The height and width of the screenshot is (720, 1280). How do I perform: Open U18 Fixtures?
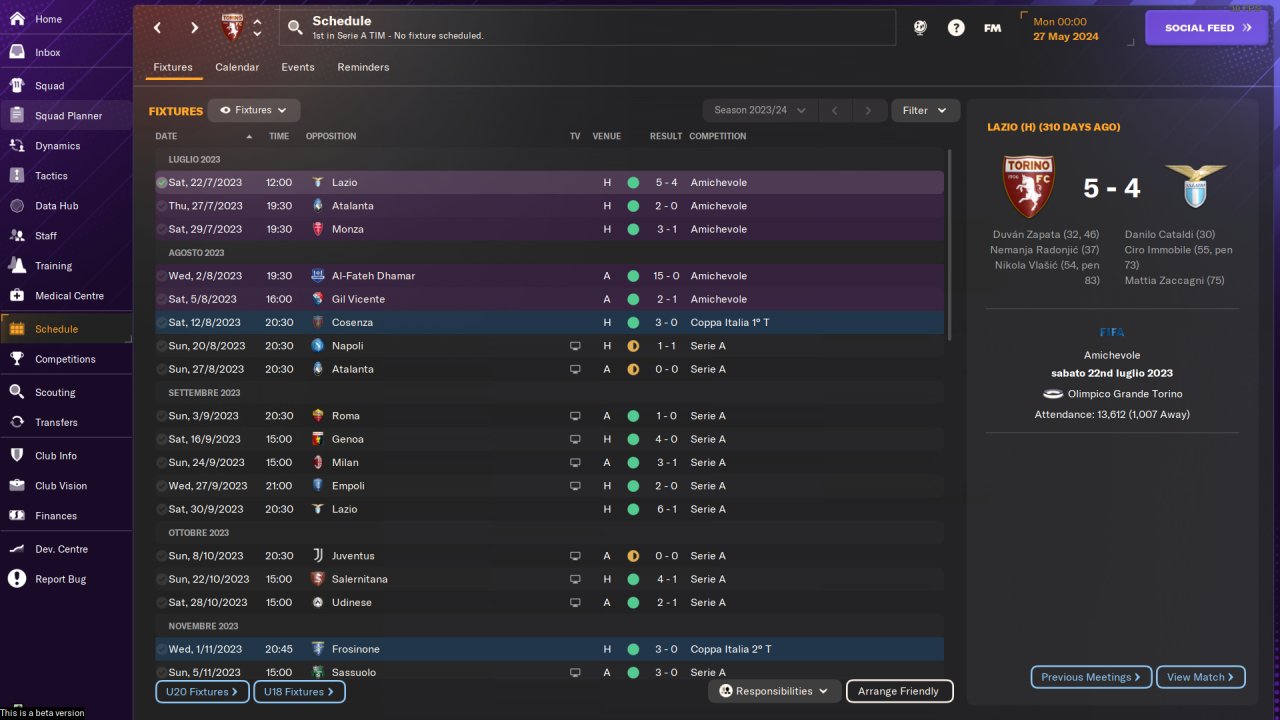pyautogui.click(x=300, y=691)
